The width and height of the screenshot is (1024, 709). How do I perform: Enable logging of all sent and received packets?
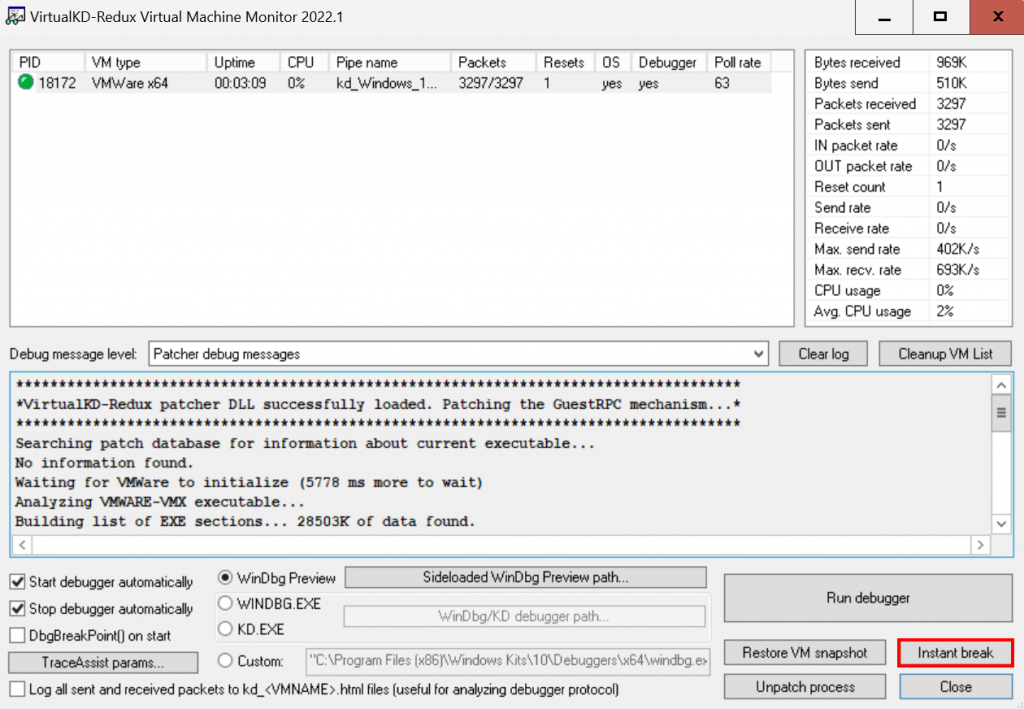point(18,689)
